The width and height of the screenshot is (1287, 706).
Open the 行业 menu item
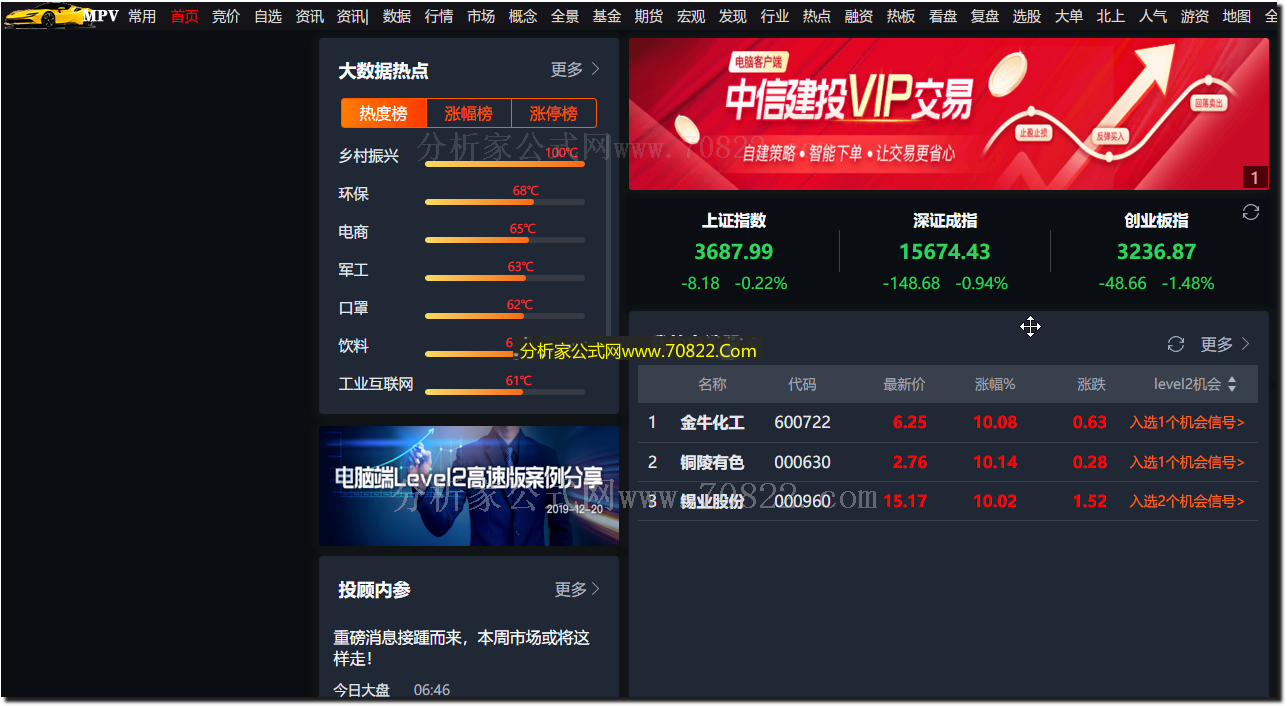(775, 16)
